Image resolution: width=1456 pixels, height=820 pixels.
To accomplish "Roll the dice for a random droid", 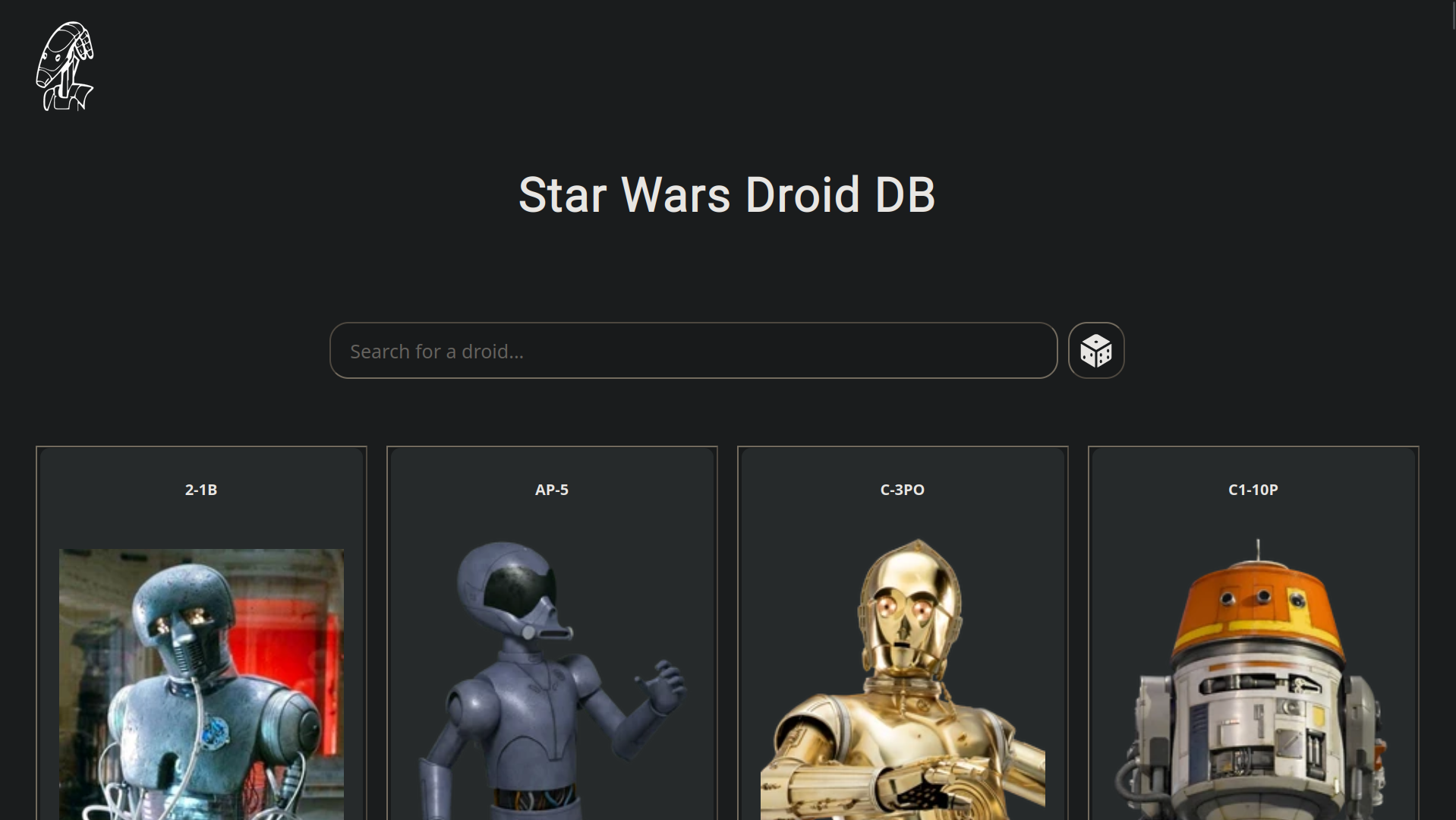I will coord(1095,351).
